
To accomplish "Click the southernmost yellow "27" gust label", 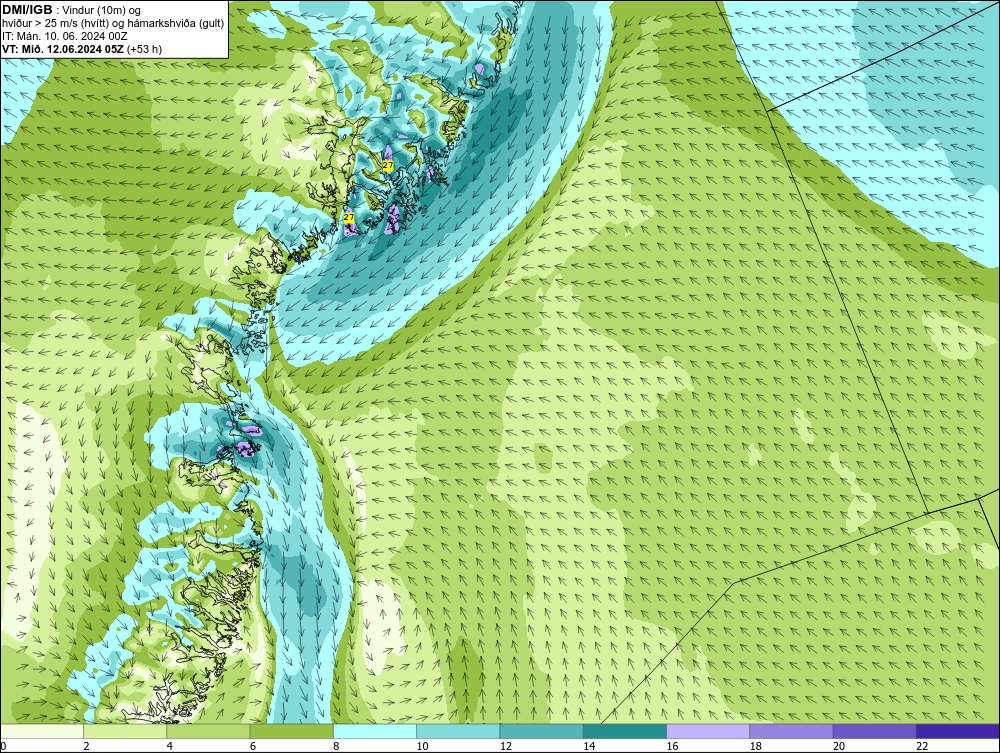I will [x=349, y=217].
